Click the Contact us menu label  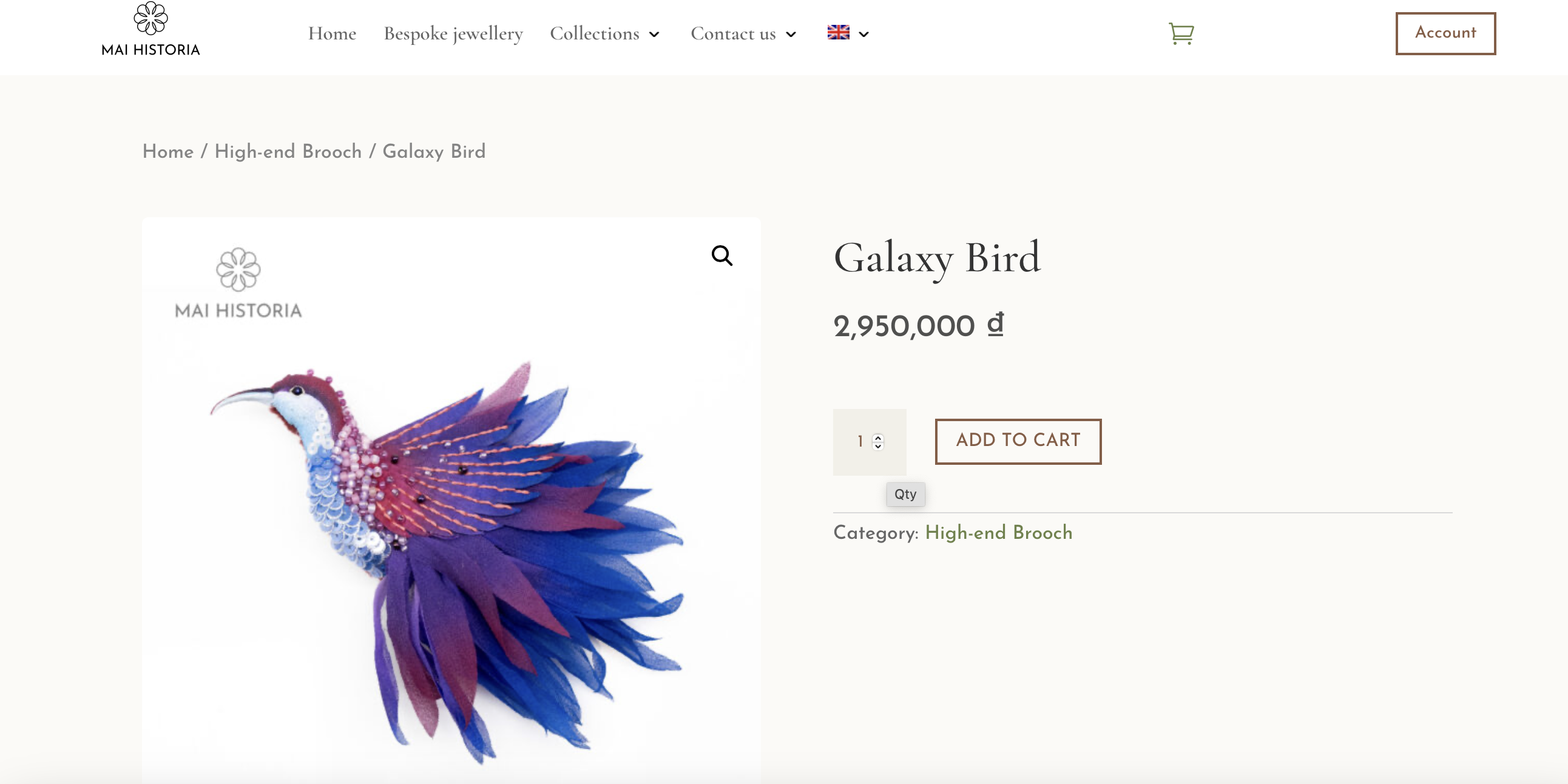(x=733, y=33)
